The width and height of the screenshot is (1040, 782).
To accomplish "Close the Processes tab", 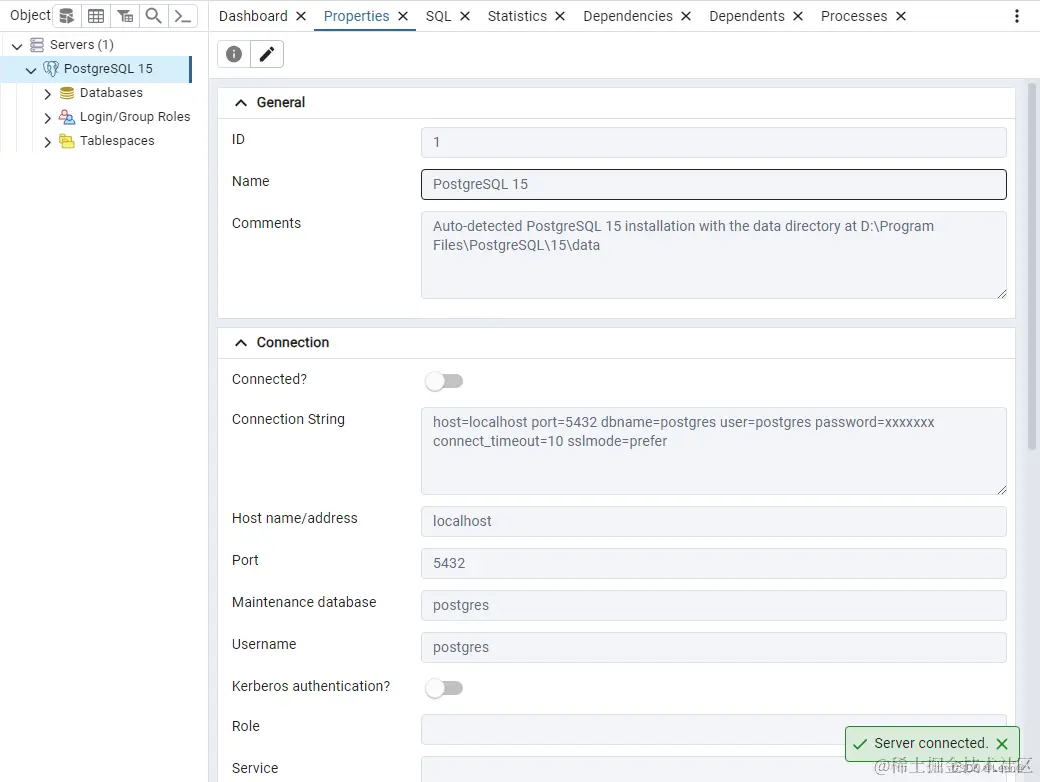I will point(901,16).
